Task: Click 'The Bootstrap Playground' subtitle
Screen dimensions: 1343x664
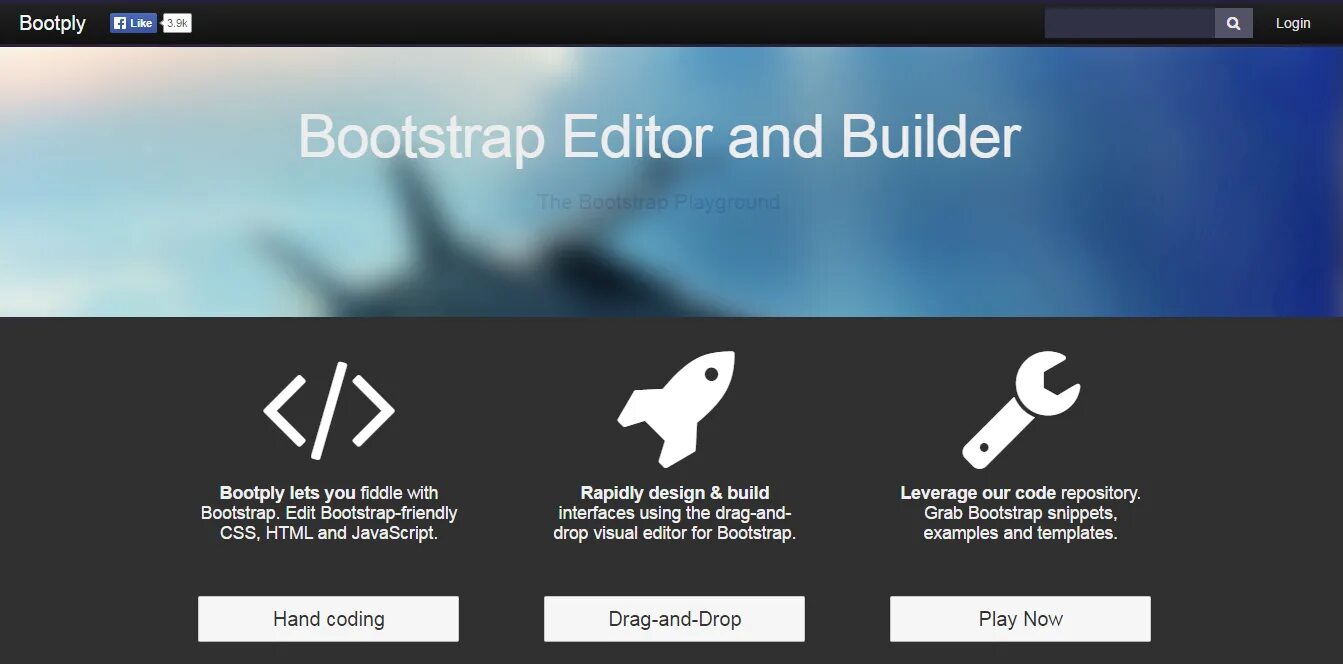Action: (x=658, y=202)
